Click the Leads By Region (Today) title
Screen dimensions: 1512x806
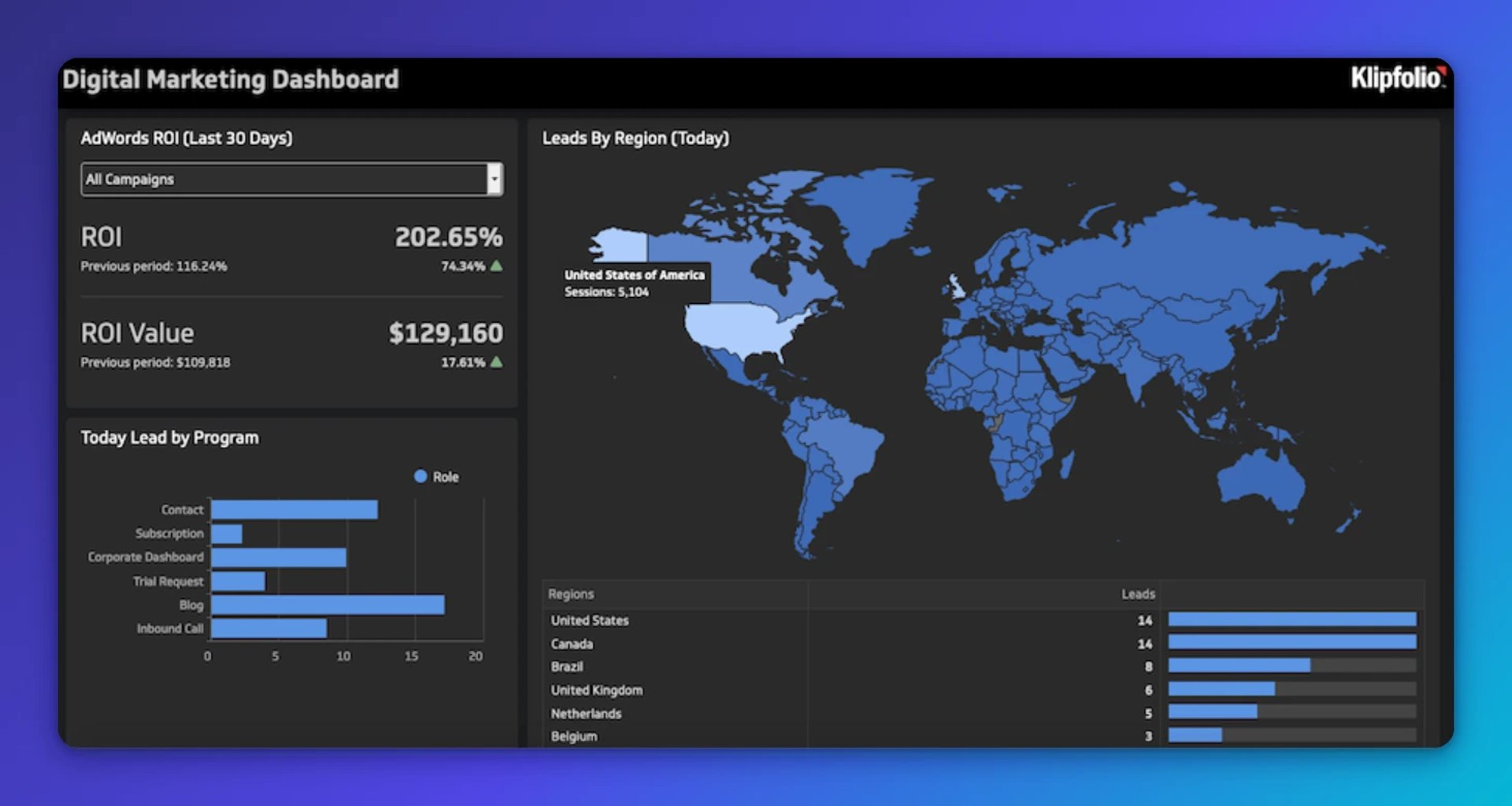tap(636, 138)
